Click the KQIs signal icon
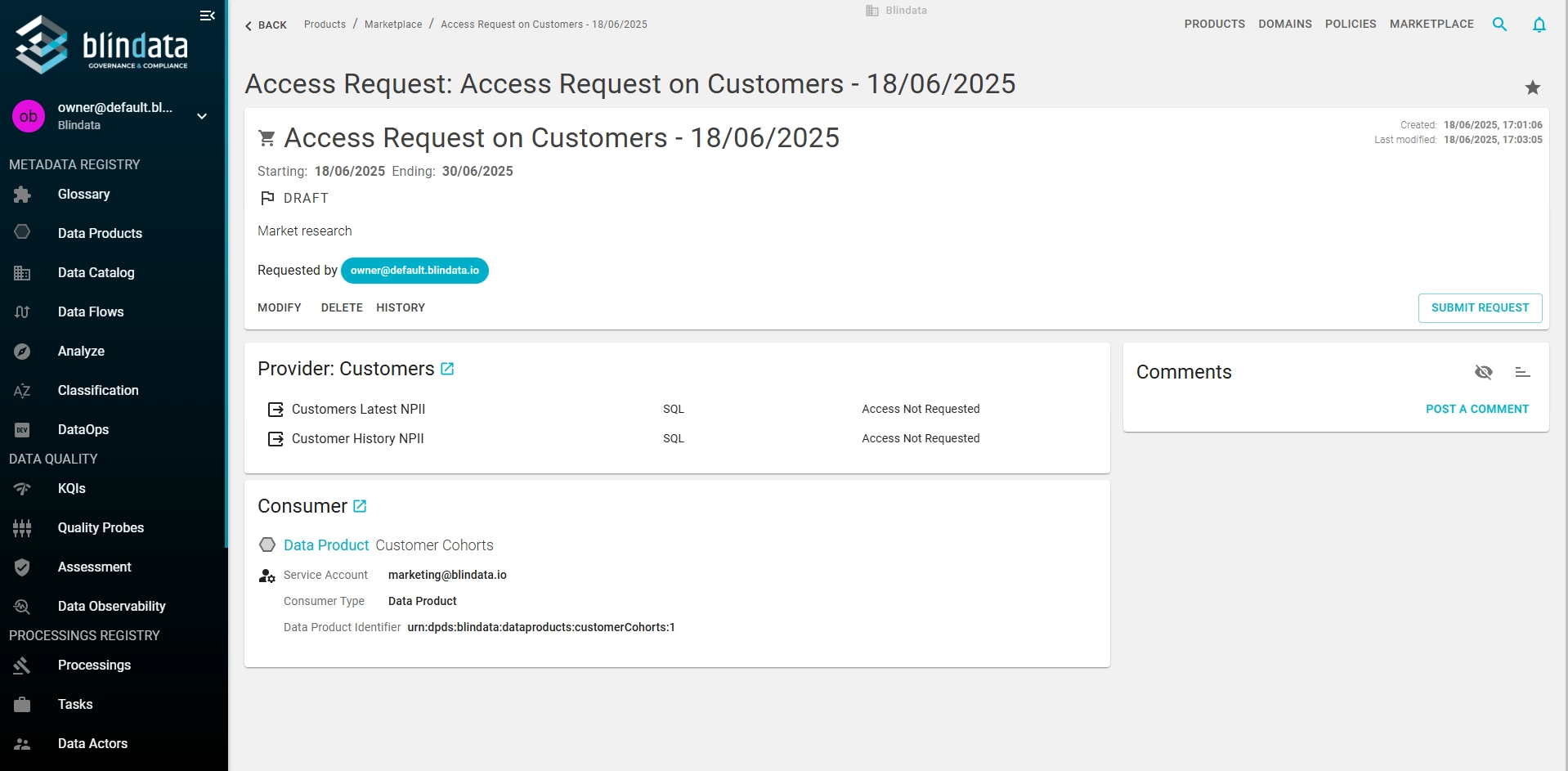Screen dimensions: 1568x771 tap(22, 489)
